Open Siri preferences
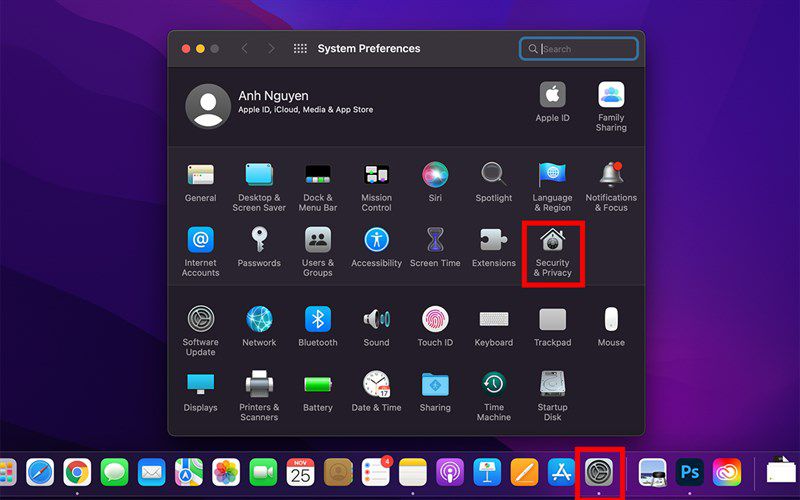 [435, 183]
